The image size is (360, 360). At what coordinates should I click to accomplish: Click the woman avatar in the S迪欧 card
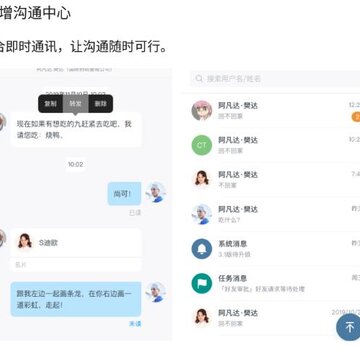point(25,242)
